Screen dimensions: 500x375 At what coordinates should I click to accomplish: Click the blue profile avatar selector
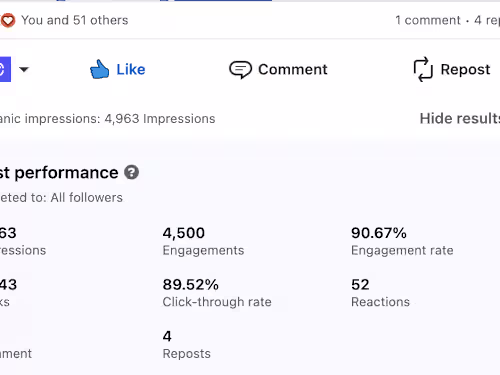click(5, 69)
